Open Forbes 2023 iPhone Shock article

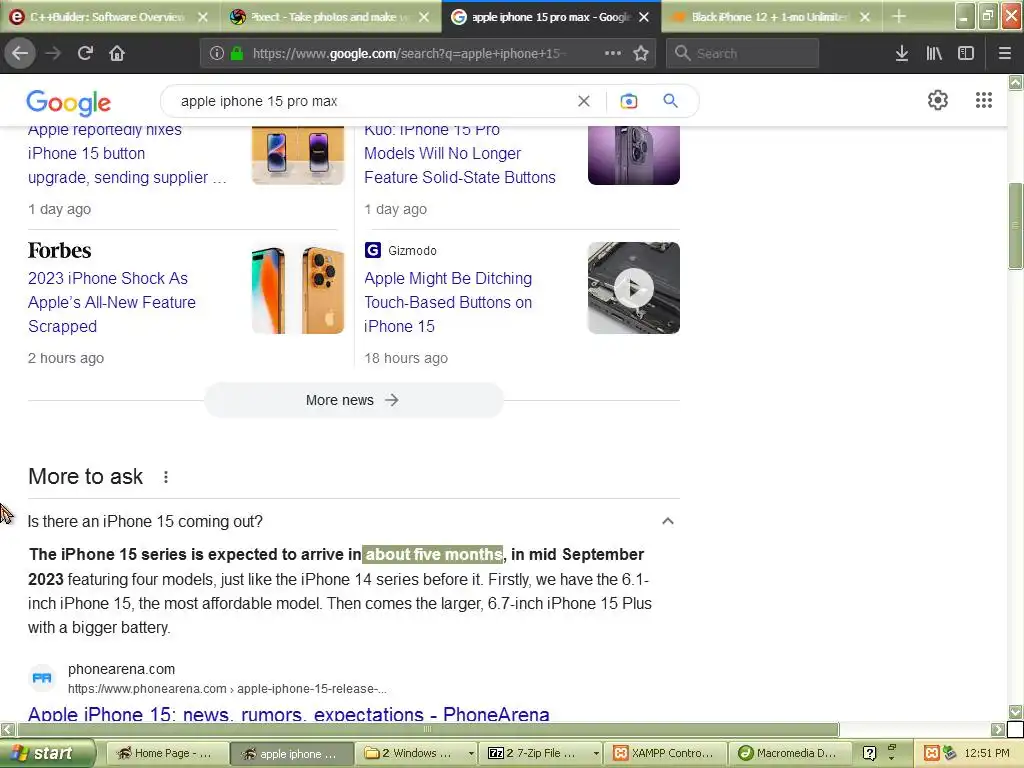112,302
